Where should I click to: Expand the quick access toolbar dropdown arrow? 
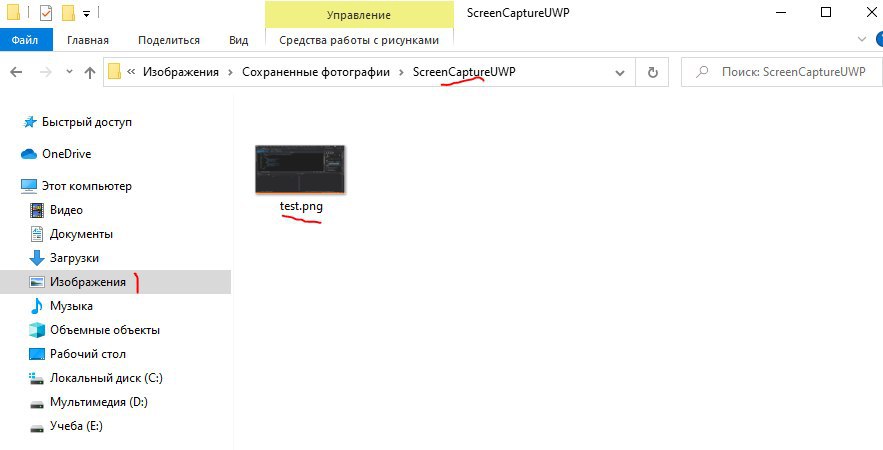click(86, 14)
